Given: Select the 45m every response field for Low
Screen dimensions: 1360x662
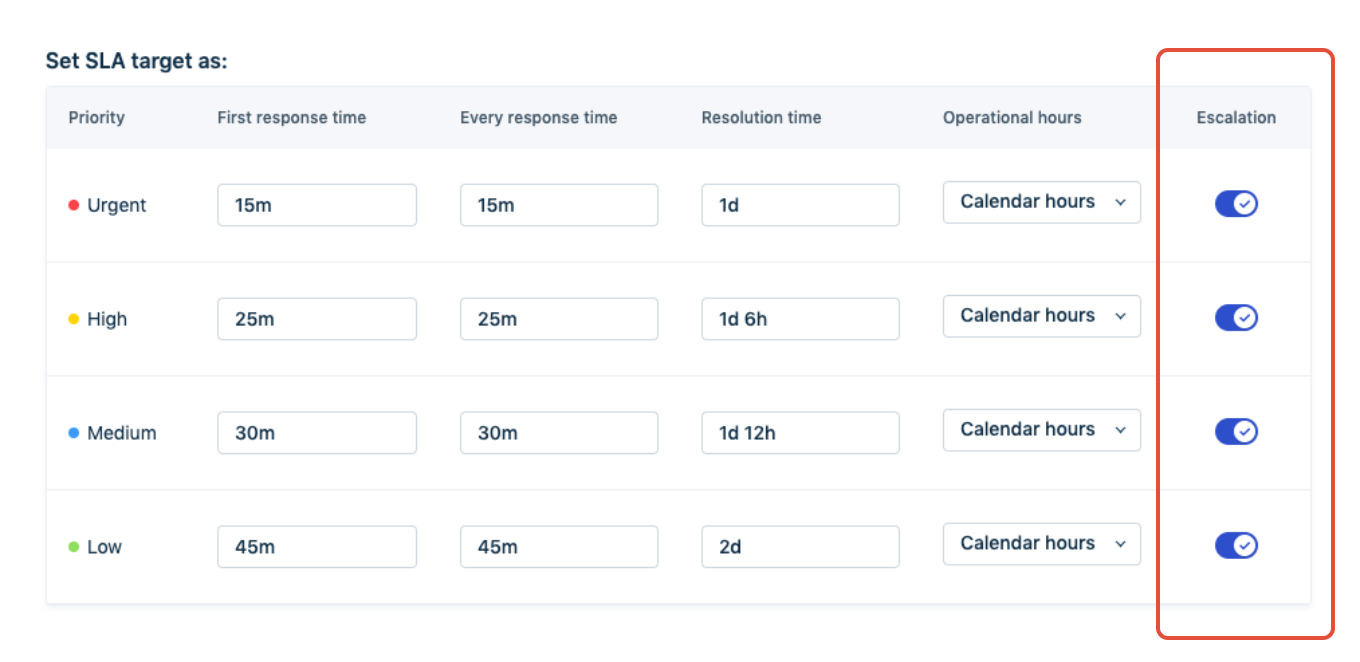Looking at the screenshot, I should [x=559, y=546].
